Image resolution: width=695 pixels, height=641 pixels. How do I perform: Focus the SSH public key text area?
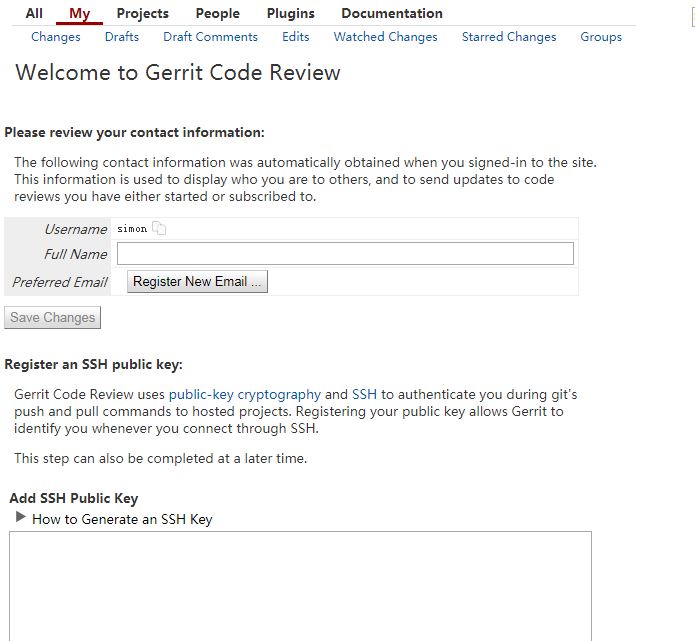point(301,586)
